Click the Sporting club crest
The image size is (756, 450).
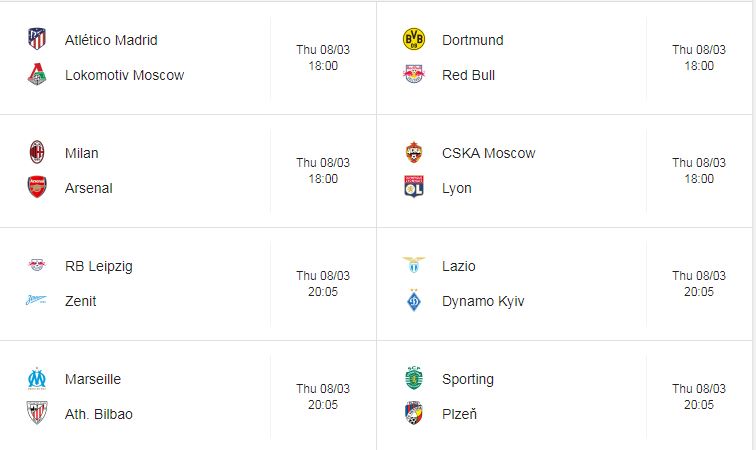click(414, 379)
